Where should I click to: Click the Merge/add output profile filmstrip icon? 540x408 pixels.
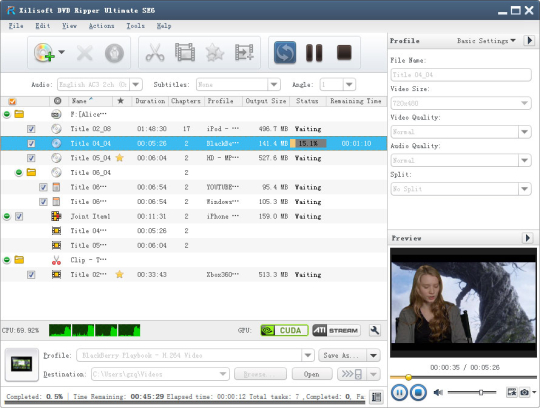(x=244, y=53)
